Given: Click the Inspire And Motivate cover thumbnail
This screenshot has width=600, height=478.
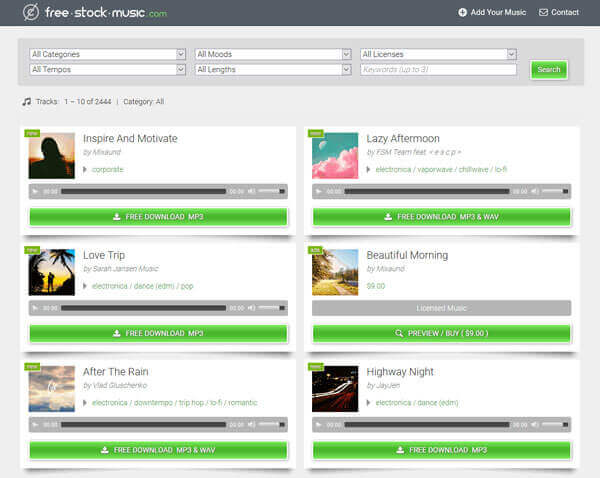Looking at the screenshot, I should [52, 155].
